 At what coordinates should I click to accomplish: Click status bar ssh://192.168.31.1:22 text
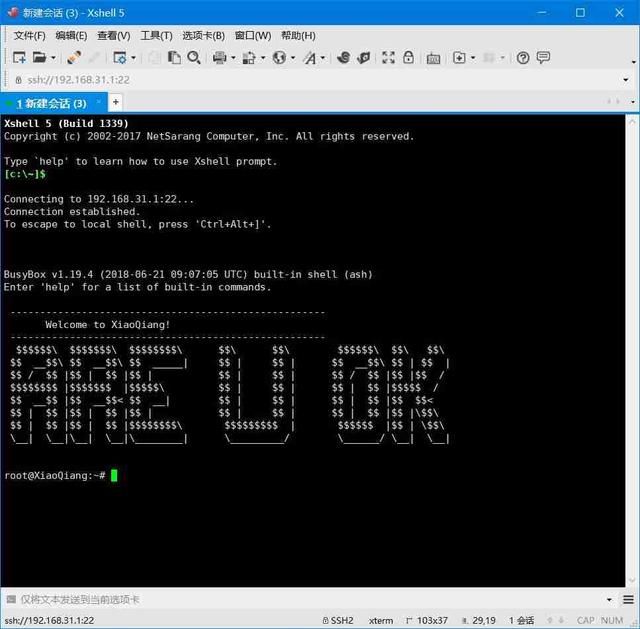[x=49, y=620]
